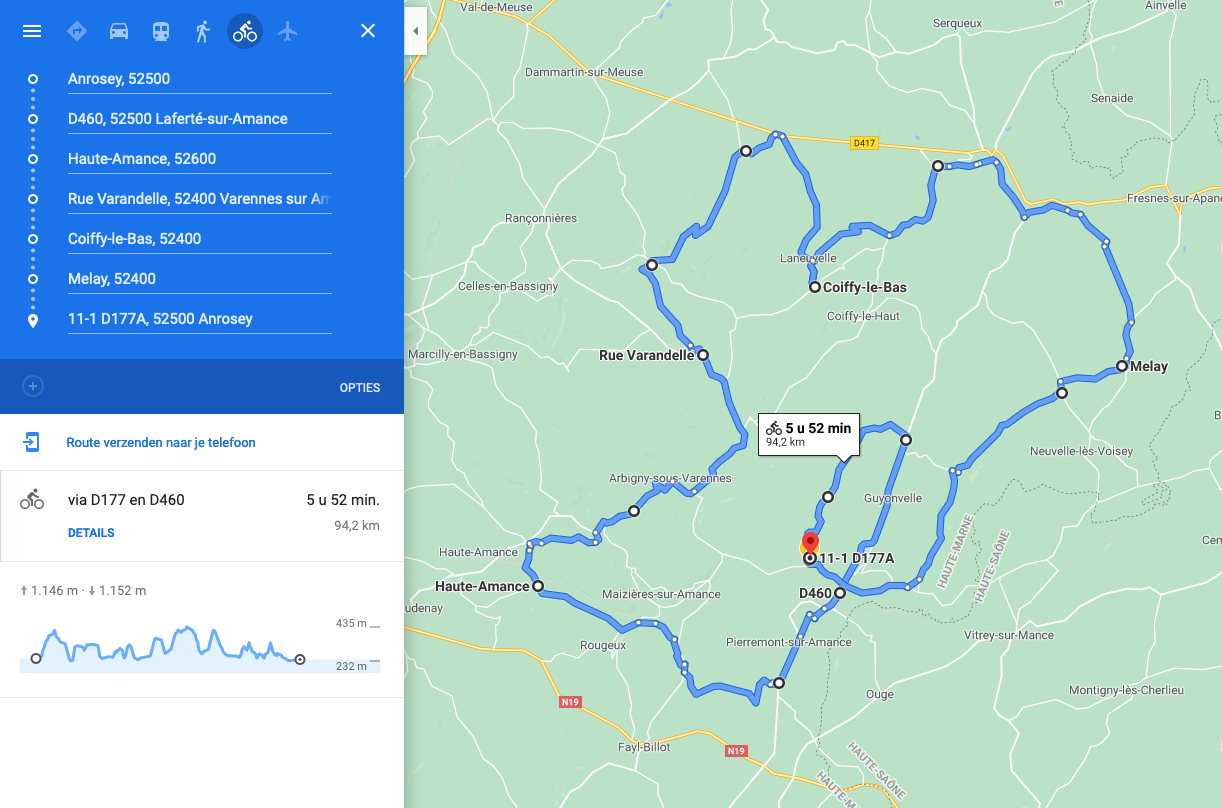Screen dimensions: 1222x808
Task: Open the OPTIES route options
Action: 360,388
